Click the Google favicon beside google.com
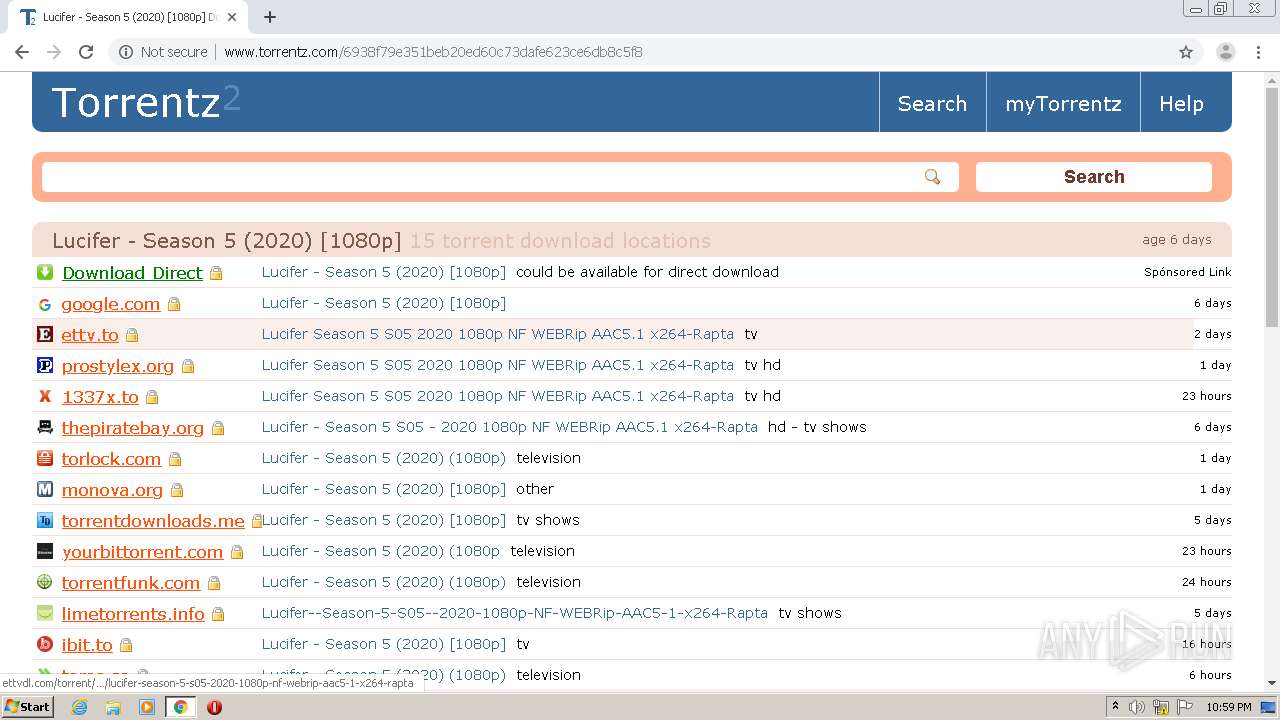Screen dimensions: 1280x720 pyautogui.click(x=45, y=304)
